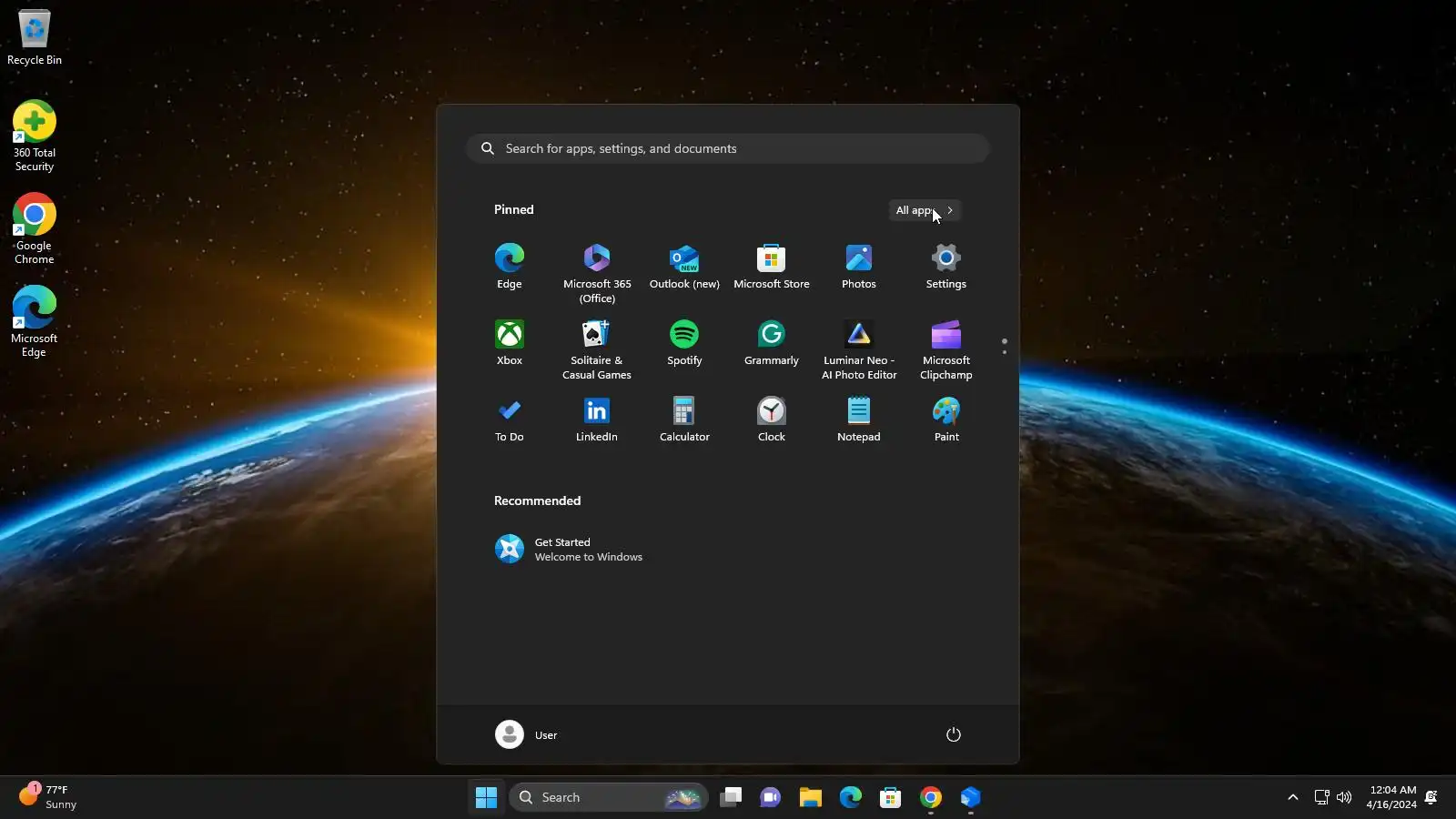The width and height of the screenshot is (1456, 819).
Task: Open the notifications bell icon
Action: point(1431,797)
